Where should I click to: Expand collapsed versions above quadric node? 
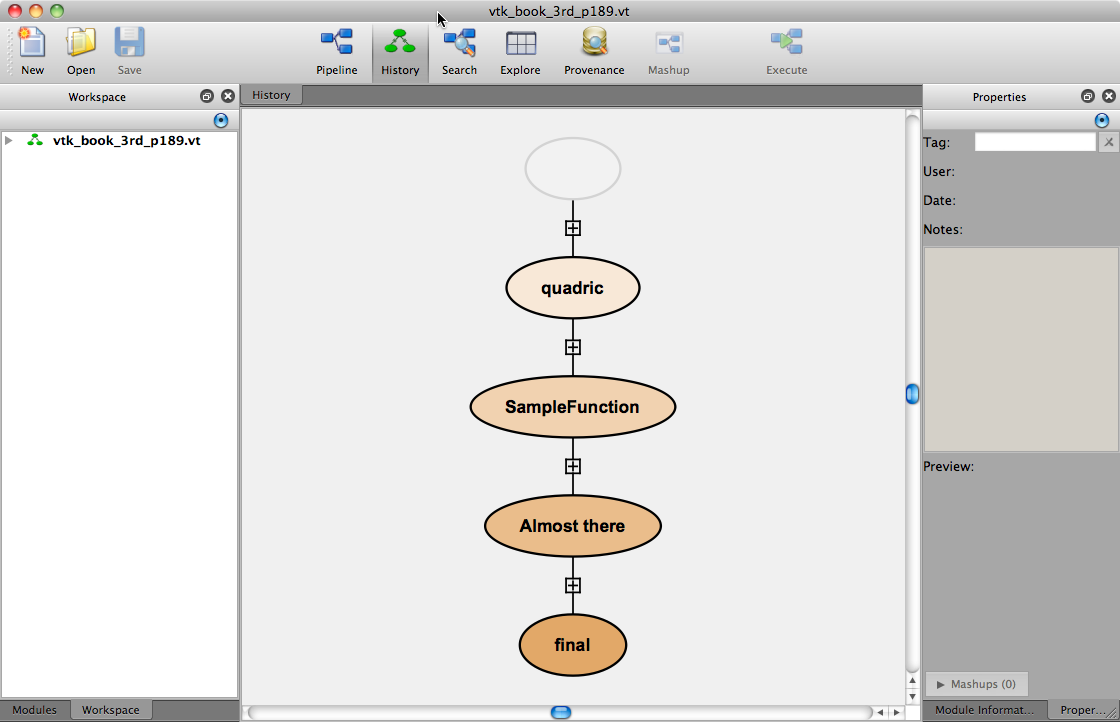pyautogui.click(x=573, y=228)
